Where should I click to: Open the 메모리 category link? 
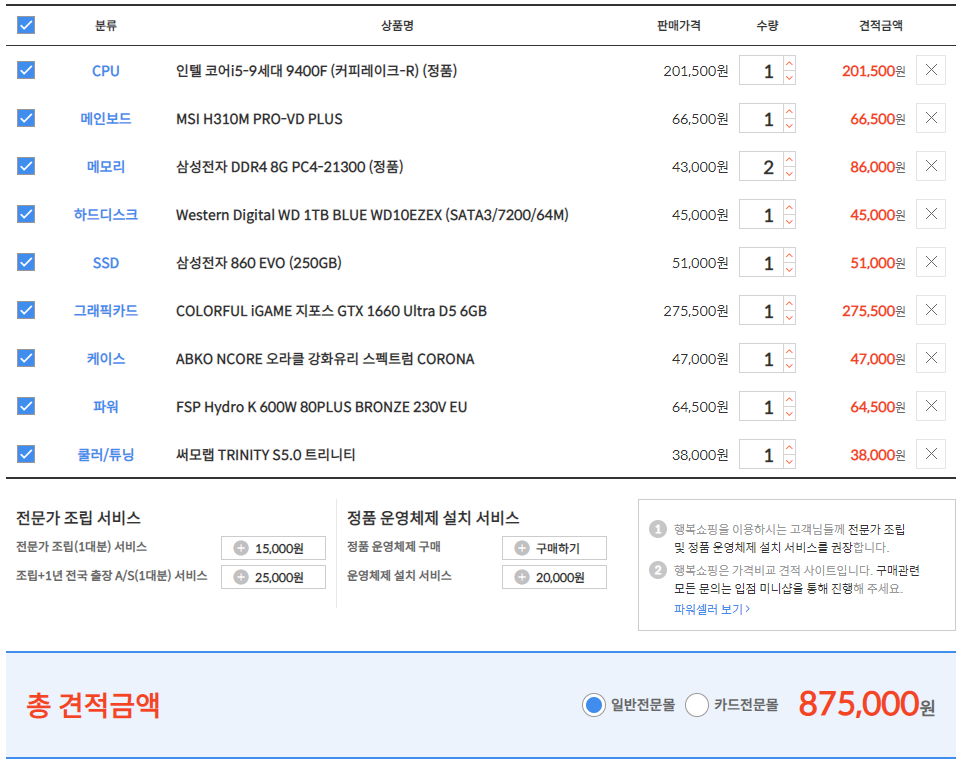point(105,167)
